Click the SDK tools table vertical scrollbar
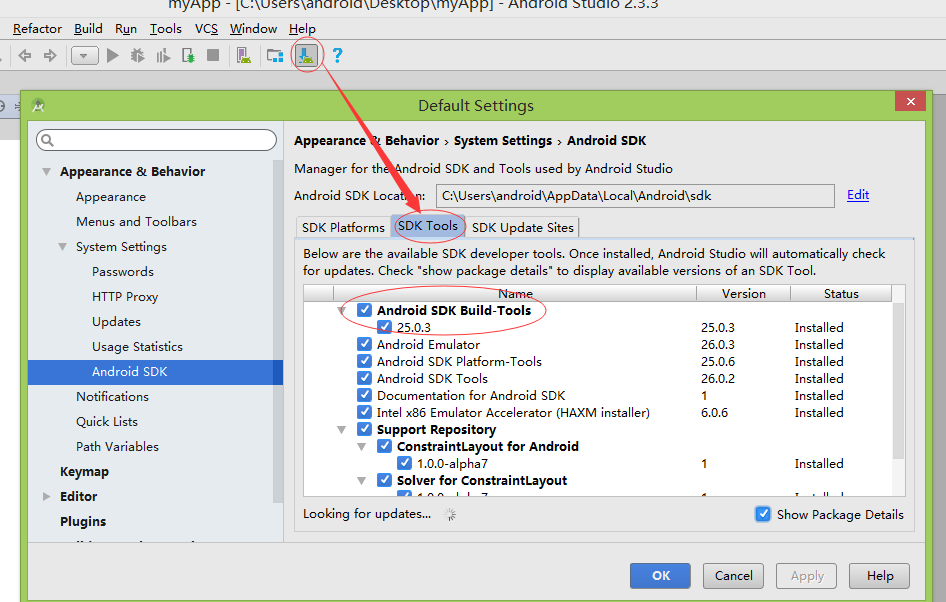 pos(898,381)
